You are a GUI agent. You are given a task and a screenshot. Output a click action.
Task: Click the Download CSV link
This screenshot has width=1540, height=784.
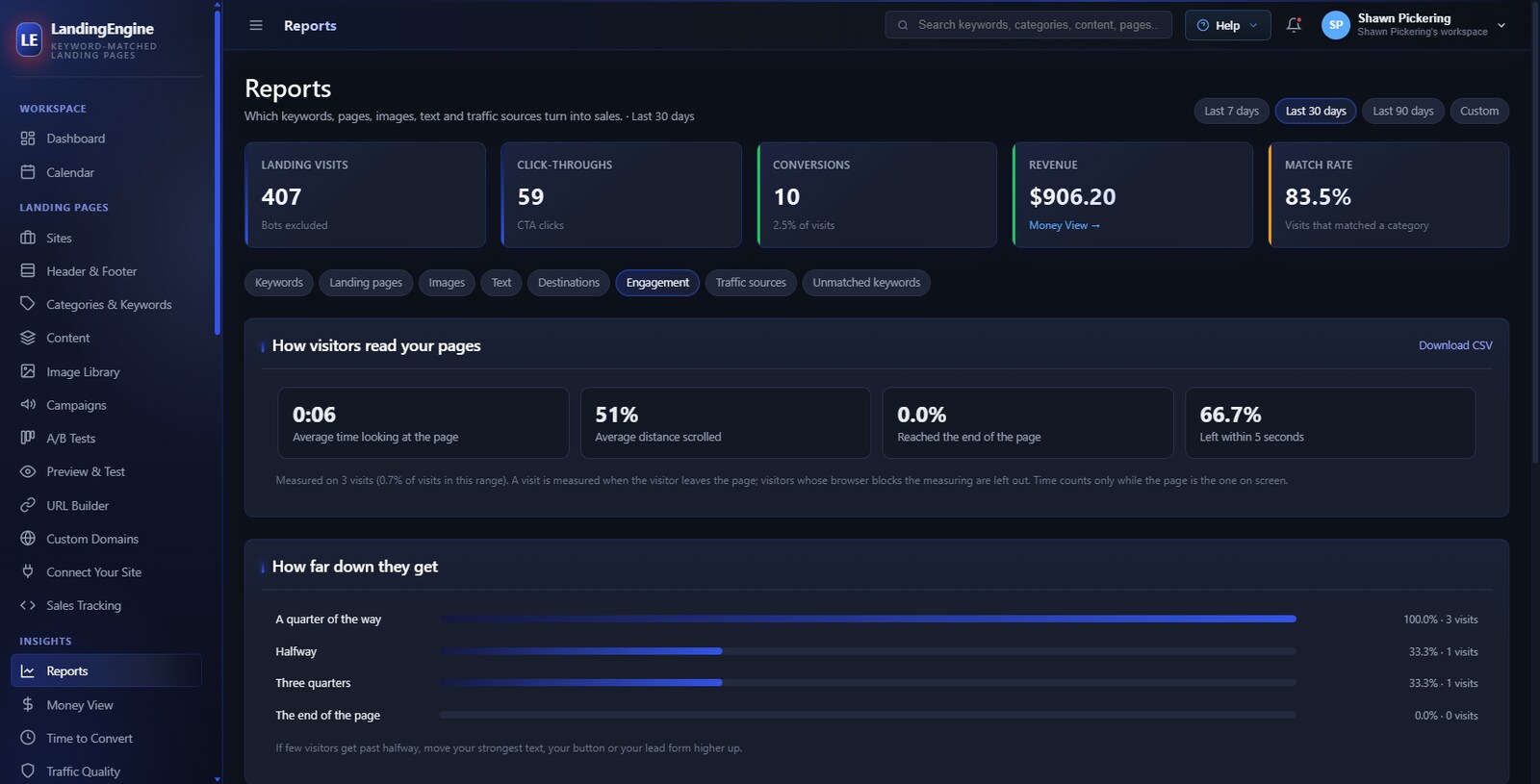pos(1455,345)
